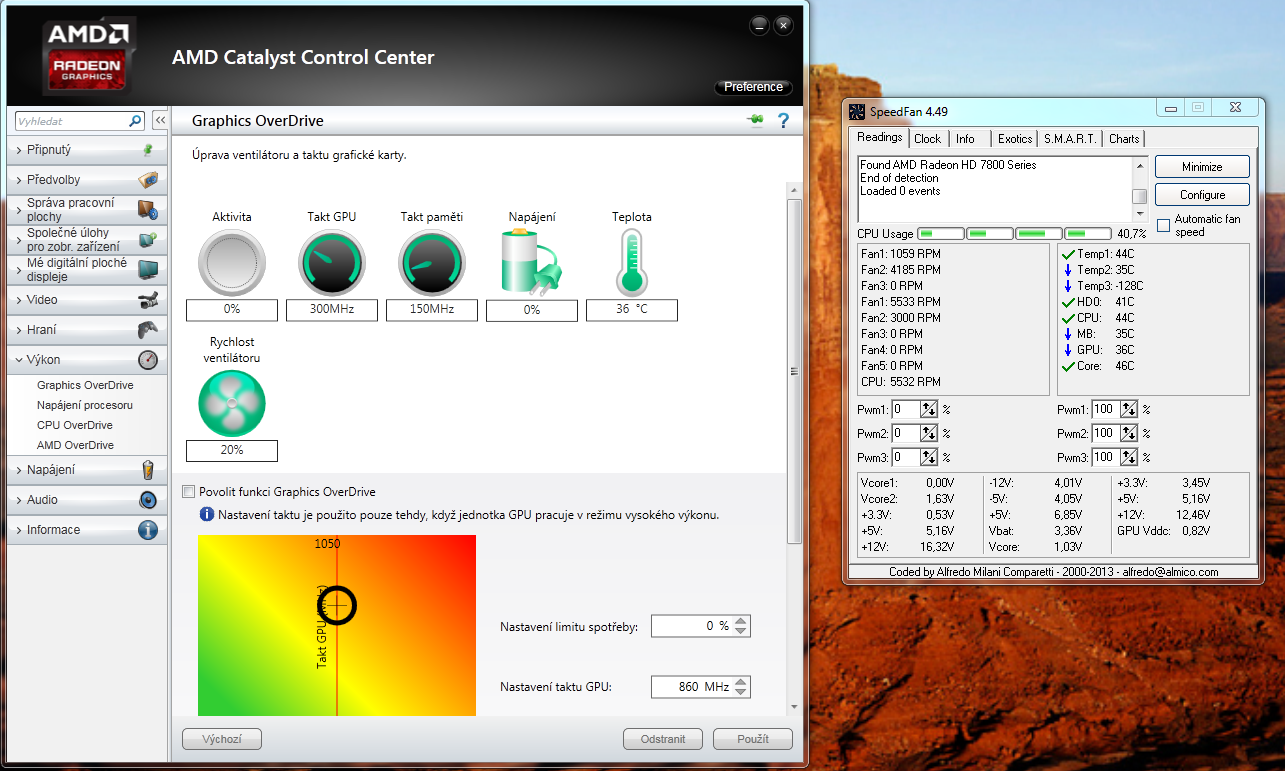Click the Nastavení limitu spotřeby value field

coord(692,626)
